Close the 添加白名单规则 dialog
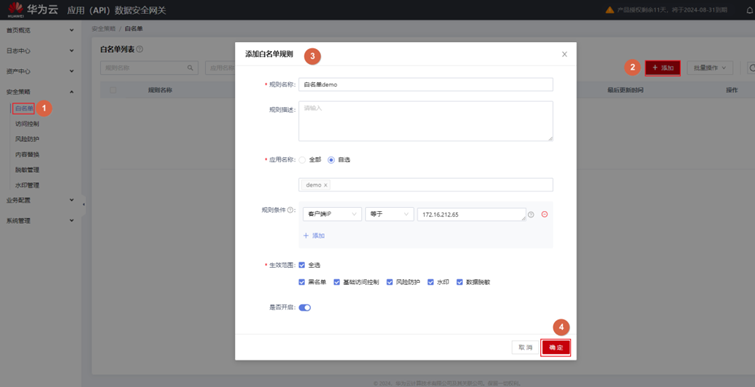 (x=564, y=54)
